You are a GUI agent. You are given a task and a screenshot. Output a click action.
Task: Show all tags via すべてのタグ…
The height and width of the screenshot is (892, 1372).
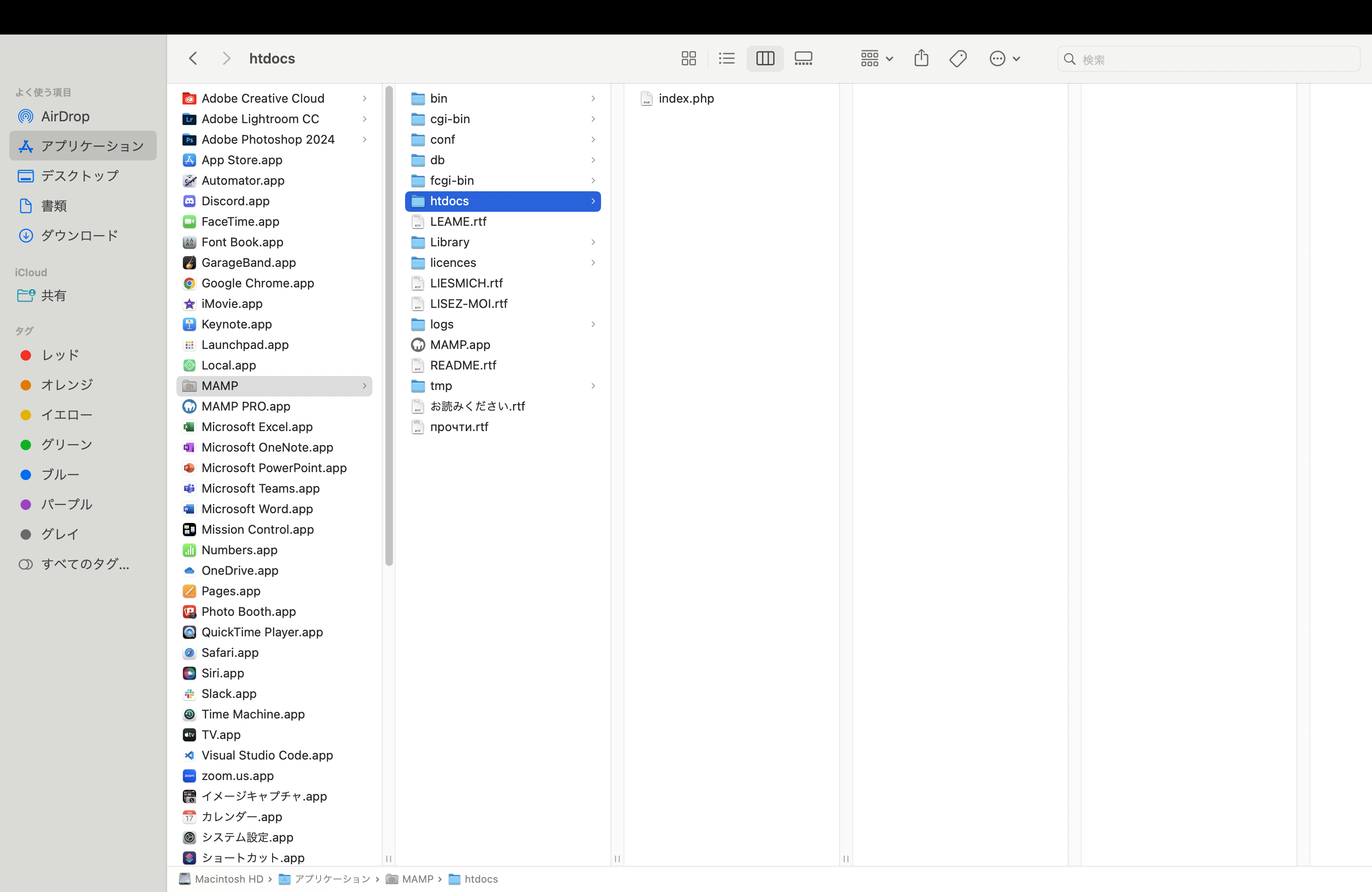pos(83,564)
